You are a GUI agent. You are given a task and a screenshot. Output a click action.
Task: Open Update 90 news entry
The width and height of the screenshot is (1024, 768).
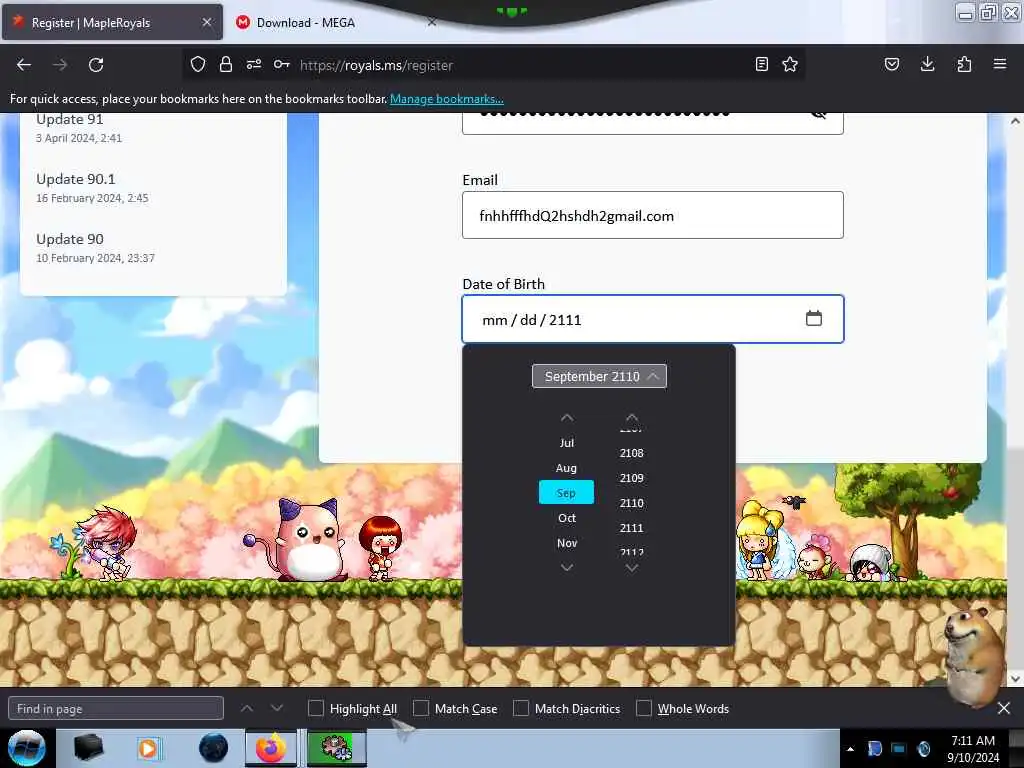[70, 239]
